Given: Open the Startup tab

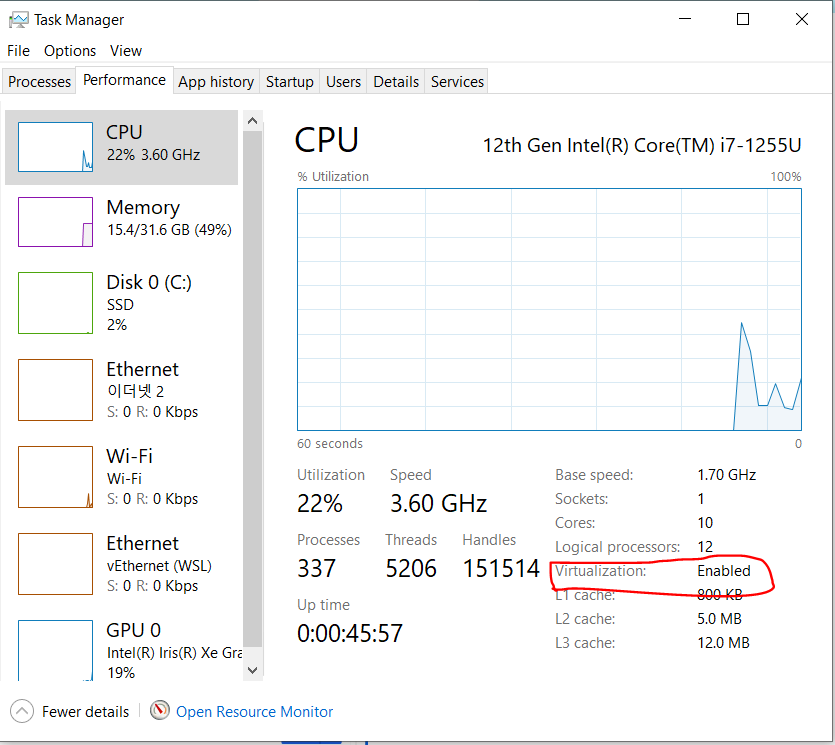Looking at the screenshot, I should pos(290,81).
